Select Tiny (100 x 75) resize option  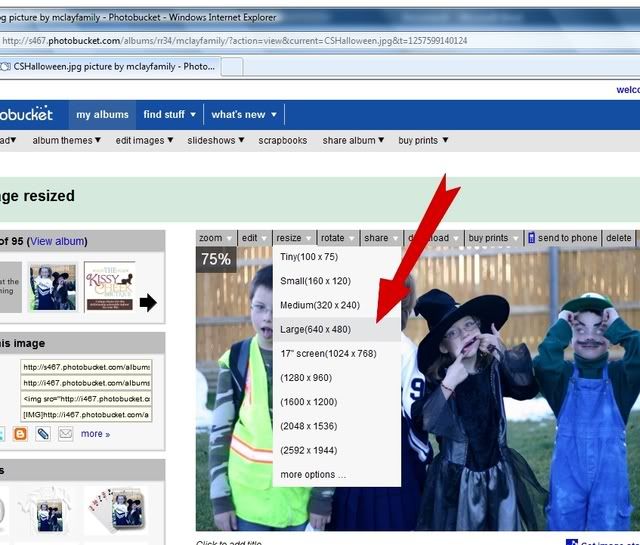(337, 257)
